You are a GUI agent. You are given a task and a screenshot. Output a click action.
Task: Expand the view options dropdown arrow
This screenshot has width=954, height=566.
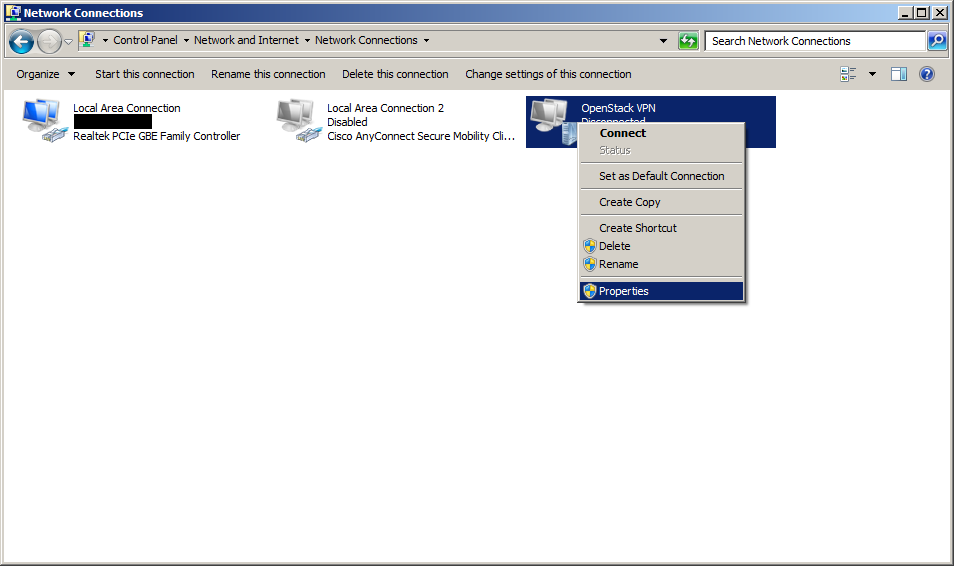(872, 74)
